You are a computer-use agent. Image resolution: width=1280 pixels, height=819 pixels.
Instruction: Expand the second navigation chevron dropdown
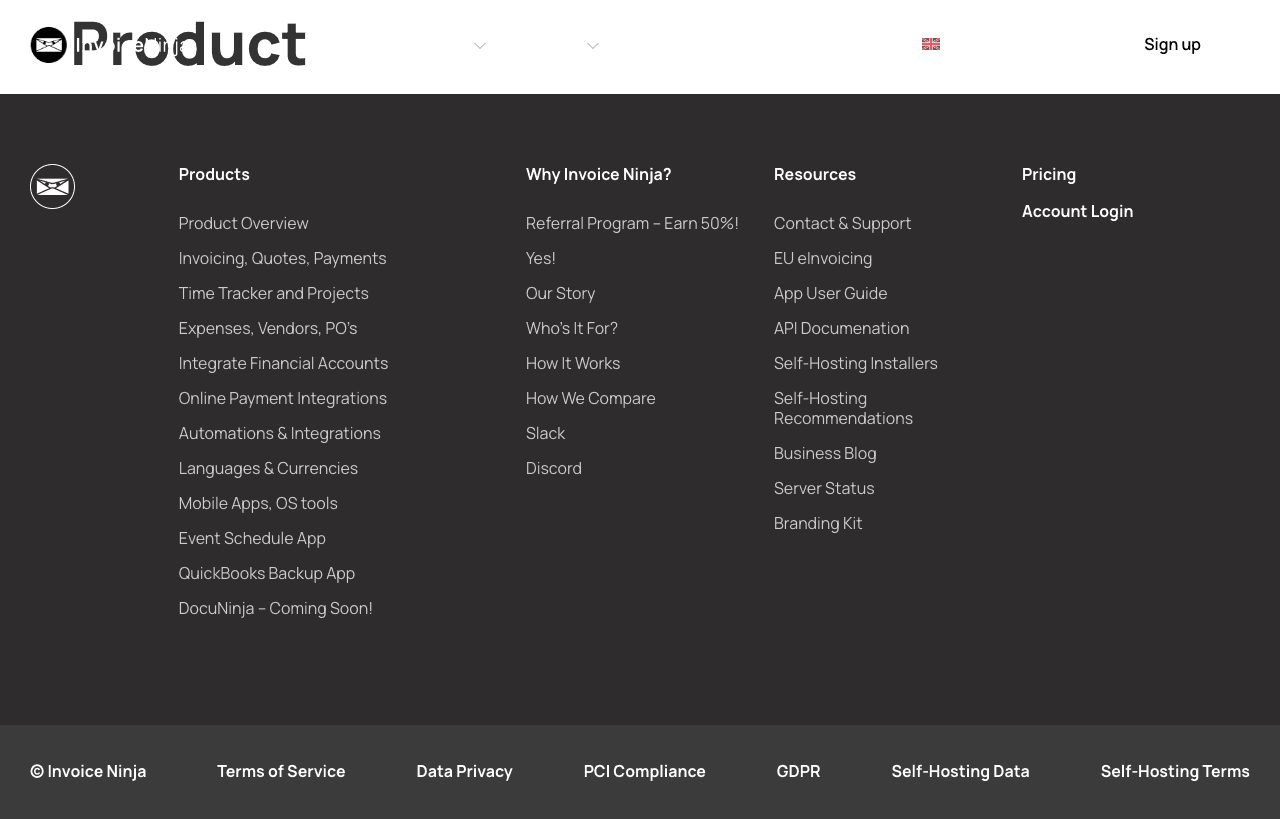(x=592, y=45)
